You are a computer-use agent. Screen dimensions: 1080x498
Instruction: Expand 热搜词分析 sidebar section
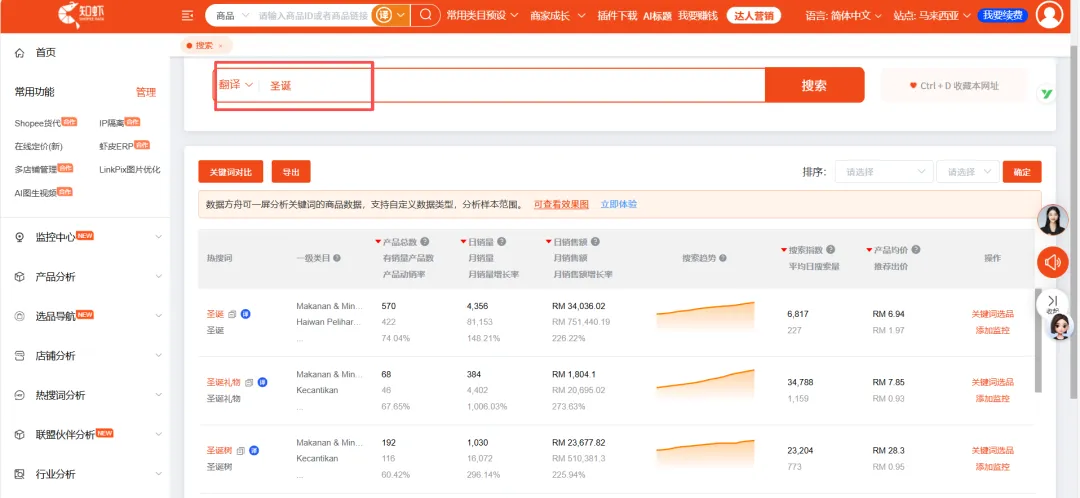[x=89, y=395]
